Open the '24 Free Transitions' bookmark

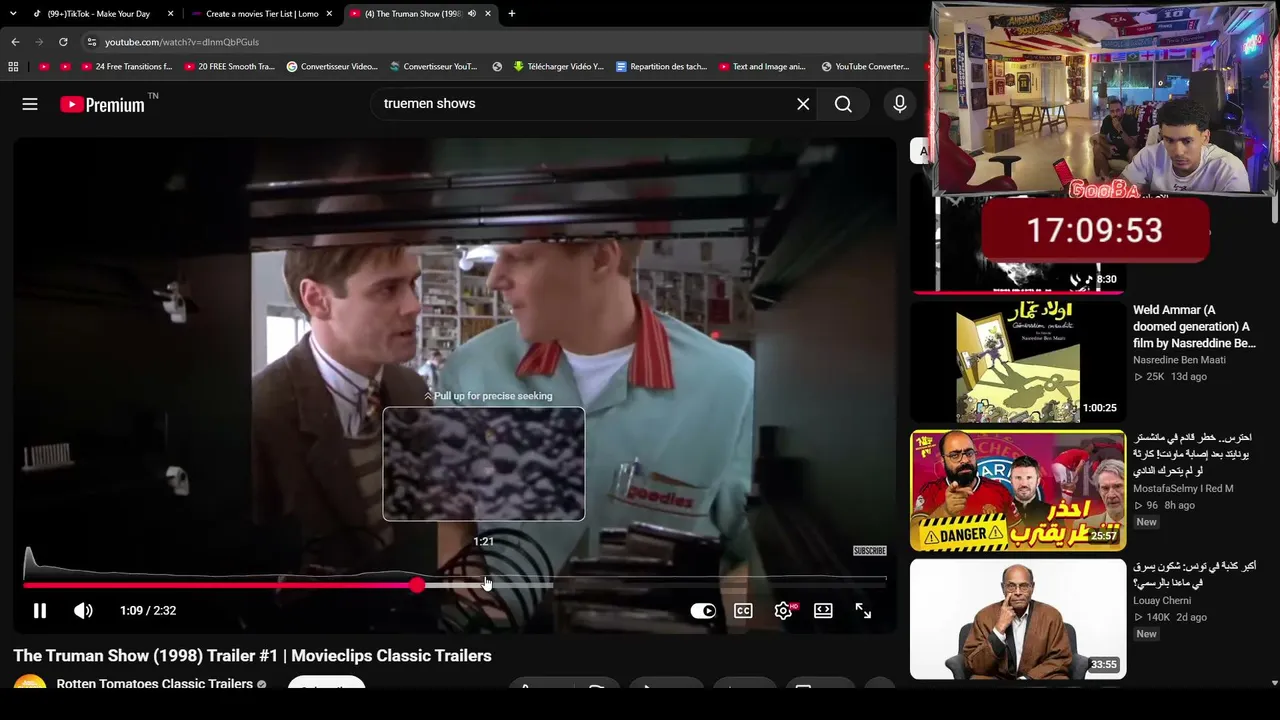(127, 67)
